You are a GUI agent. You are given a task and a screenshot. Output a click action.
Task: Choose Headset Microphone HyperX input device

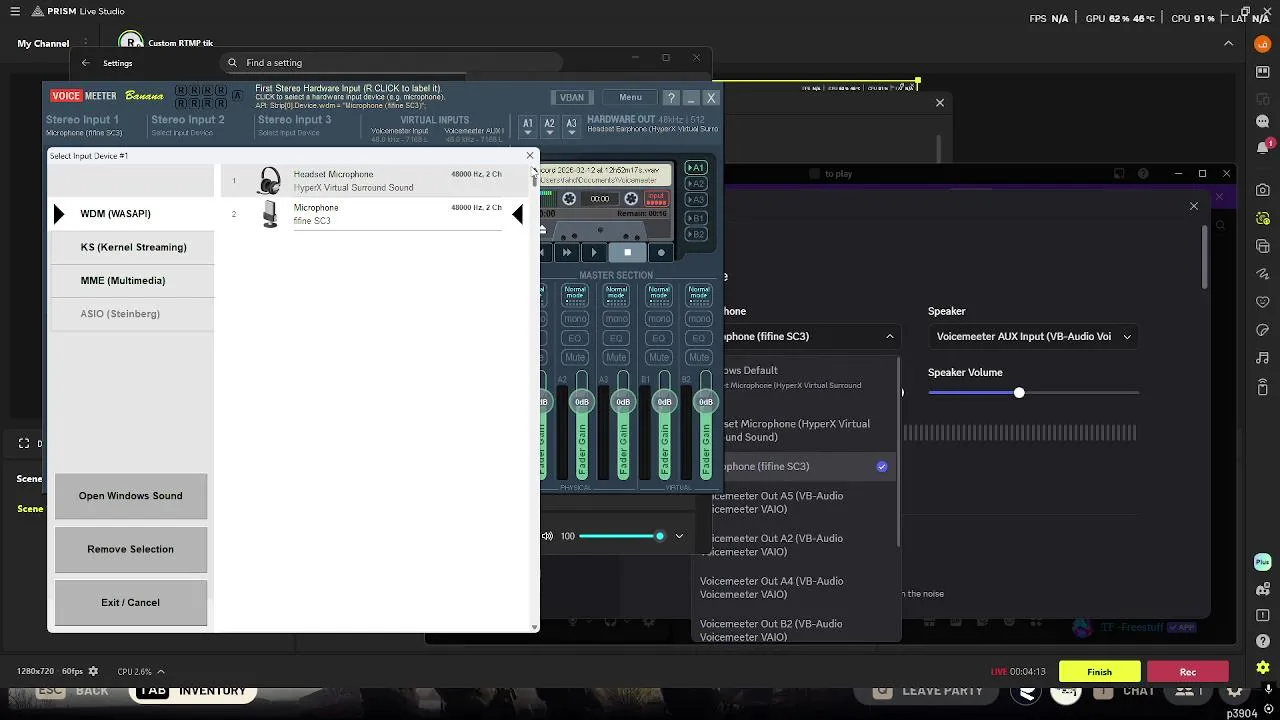point(375,181)
